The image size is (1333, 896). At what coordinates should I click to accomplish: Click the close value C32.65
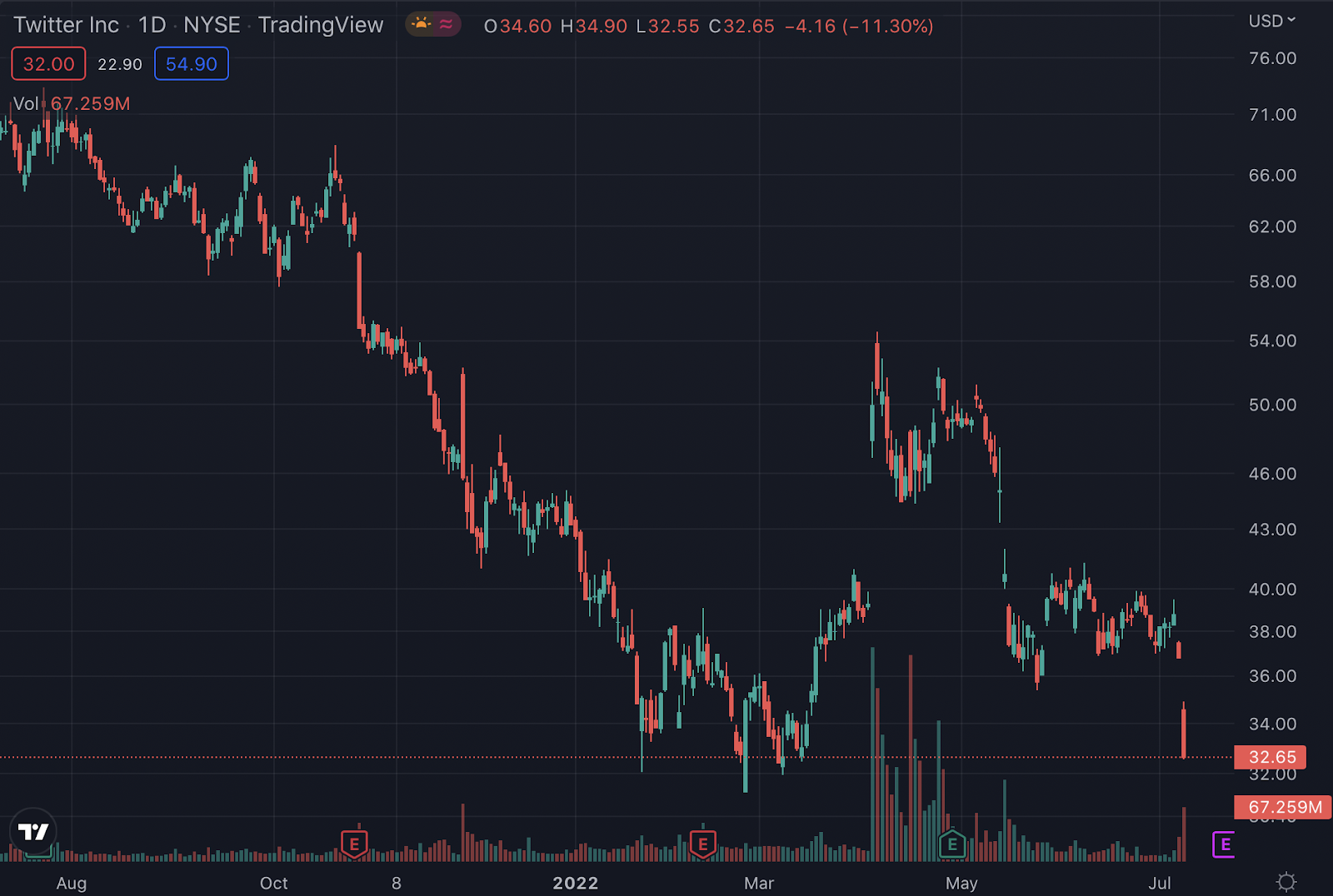click(x=741, y=26)
